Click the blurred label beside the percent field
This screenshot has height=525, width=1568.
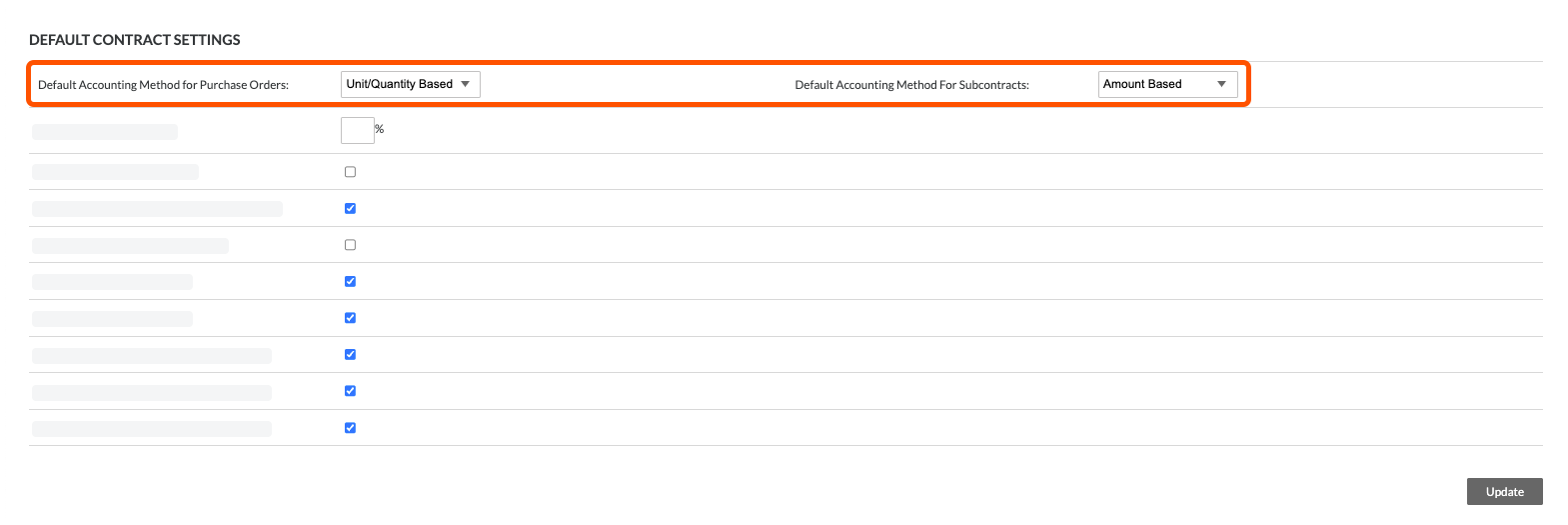[x=105, y=132]
